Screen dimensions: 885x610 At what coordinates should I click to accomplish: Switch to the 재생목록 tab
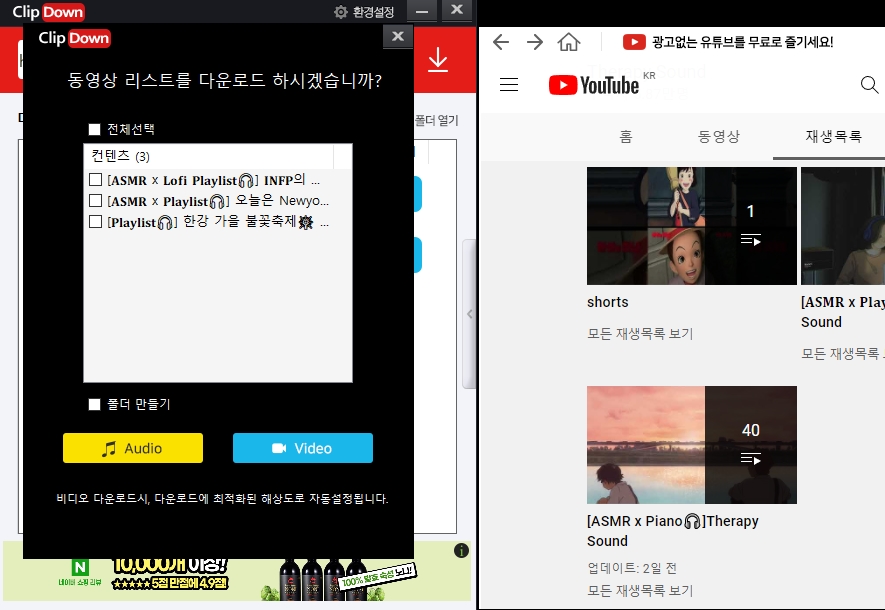tap(833, 136)
